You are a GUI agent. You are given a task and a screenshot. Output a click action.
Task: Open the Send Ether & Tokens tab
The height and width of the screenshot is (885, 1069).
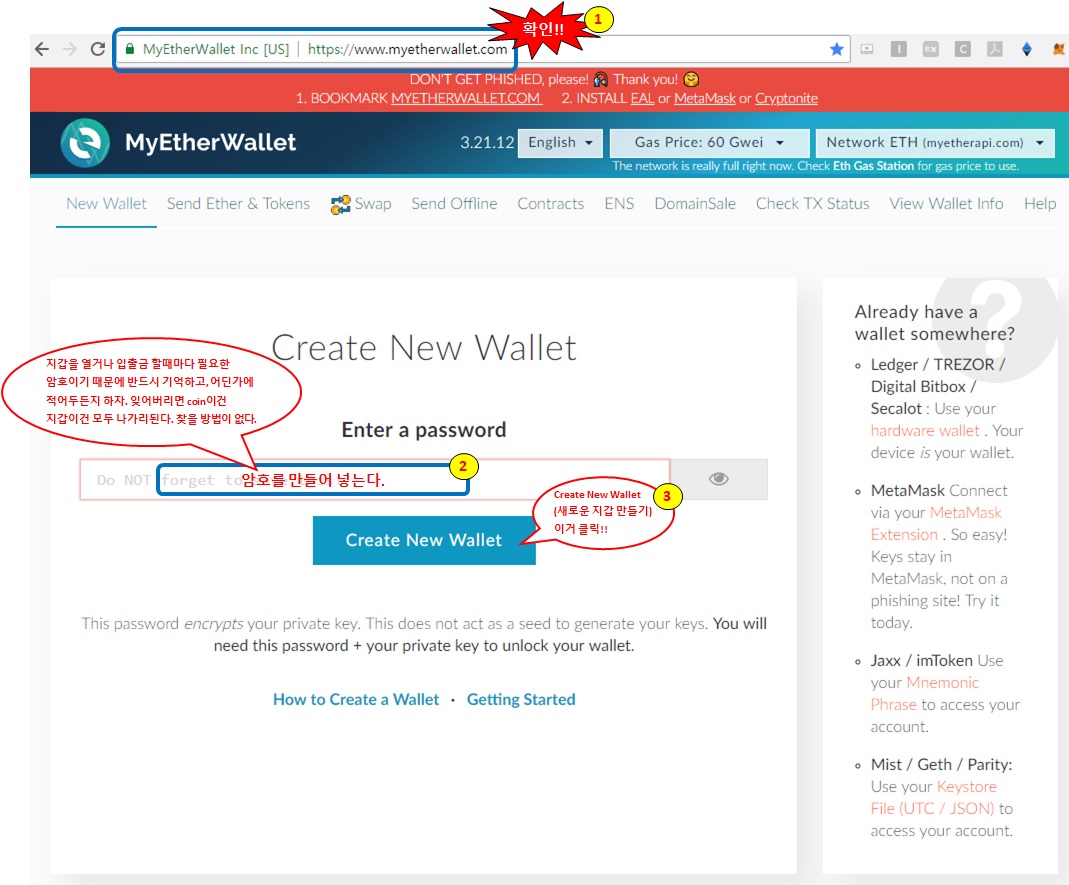click(x=238, y=204)
